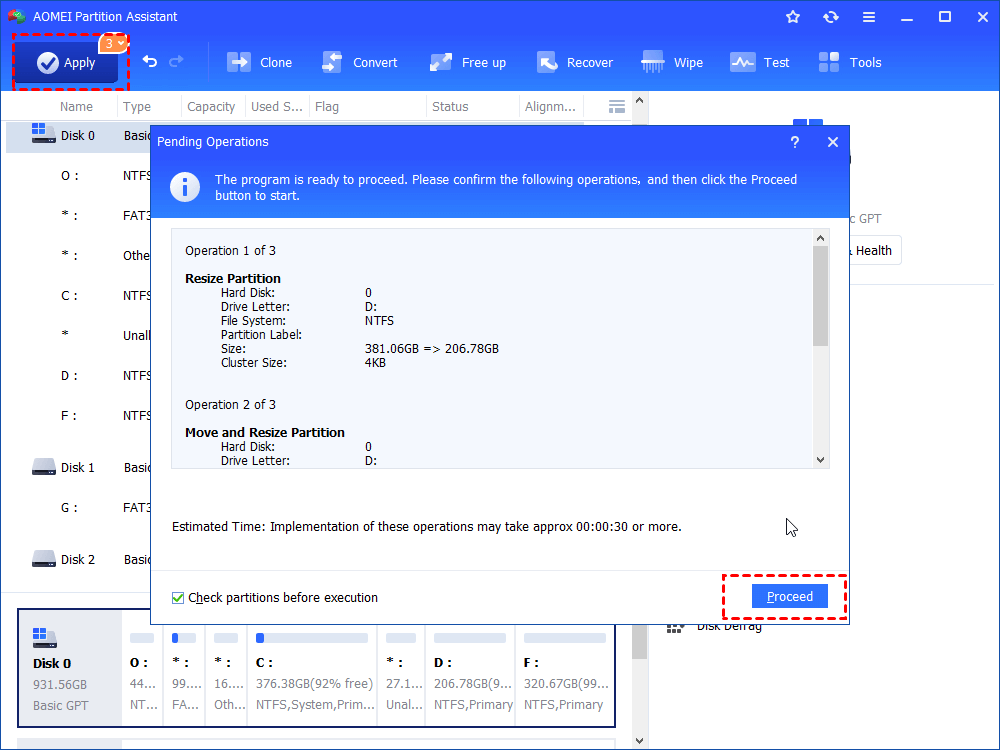Open the Tools menu

pyautogui.click(x=849, y=62)
